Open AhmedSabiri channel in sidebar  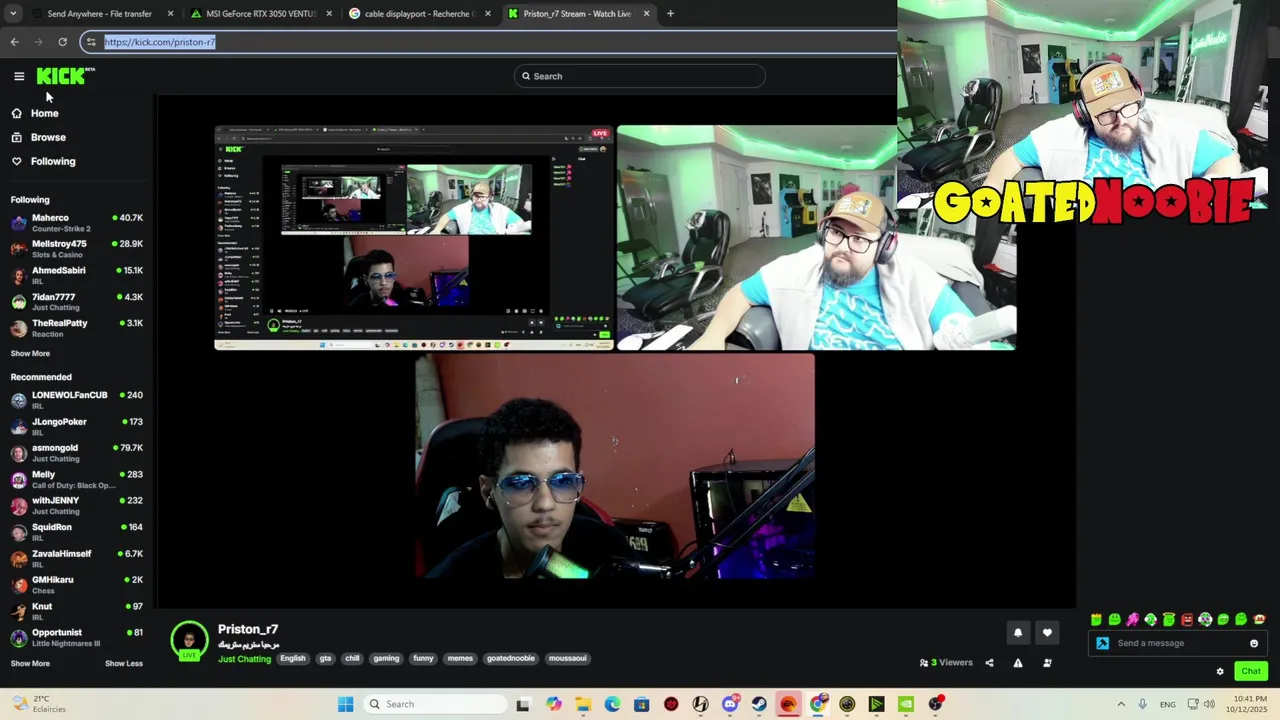pyautogui.click(x=76, y=275)
